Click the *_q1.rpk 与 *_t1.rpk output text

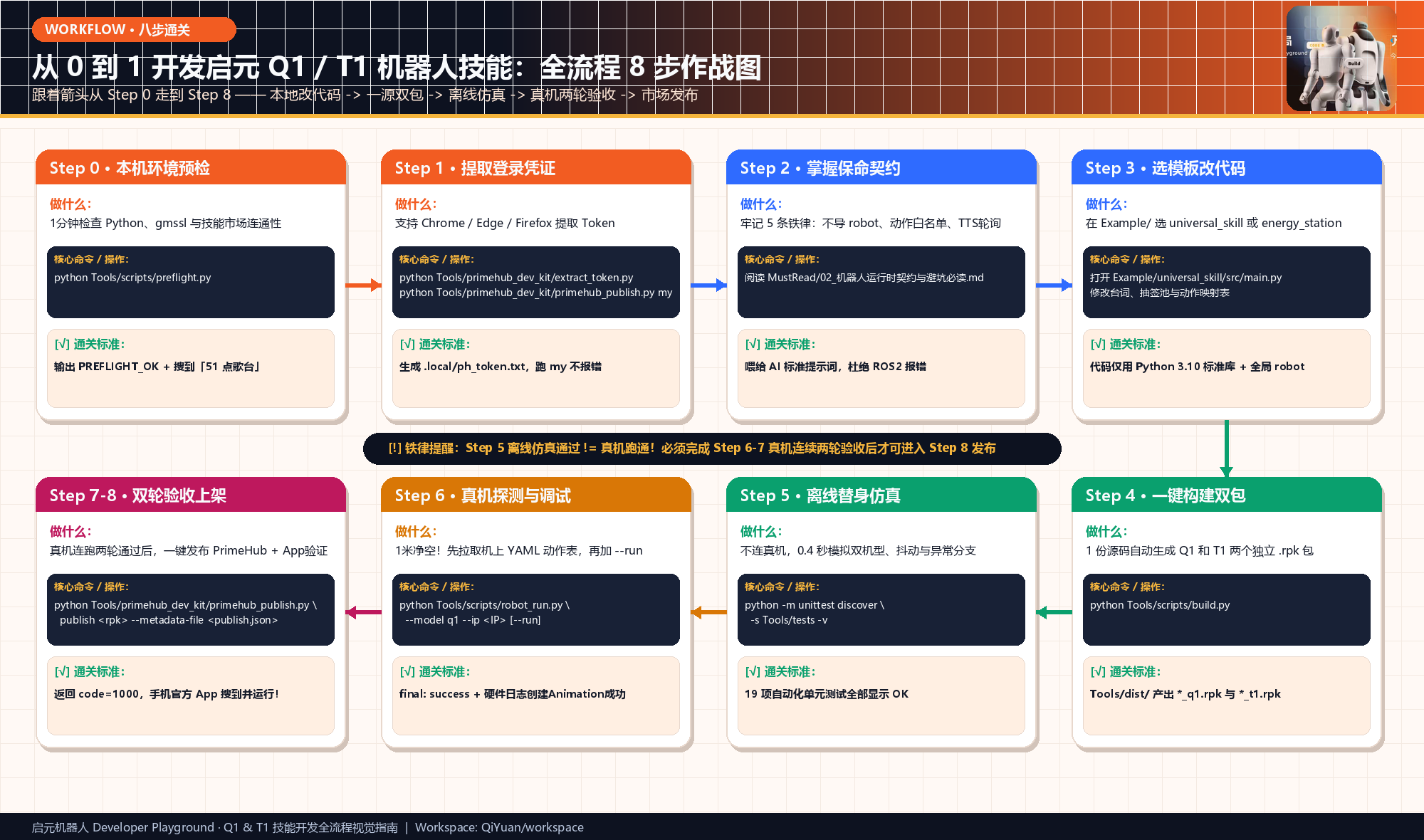1185,694
